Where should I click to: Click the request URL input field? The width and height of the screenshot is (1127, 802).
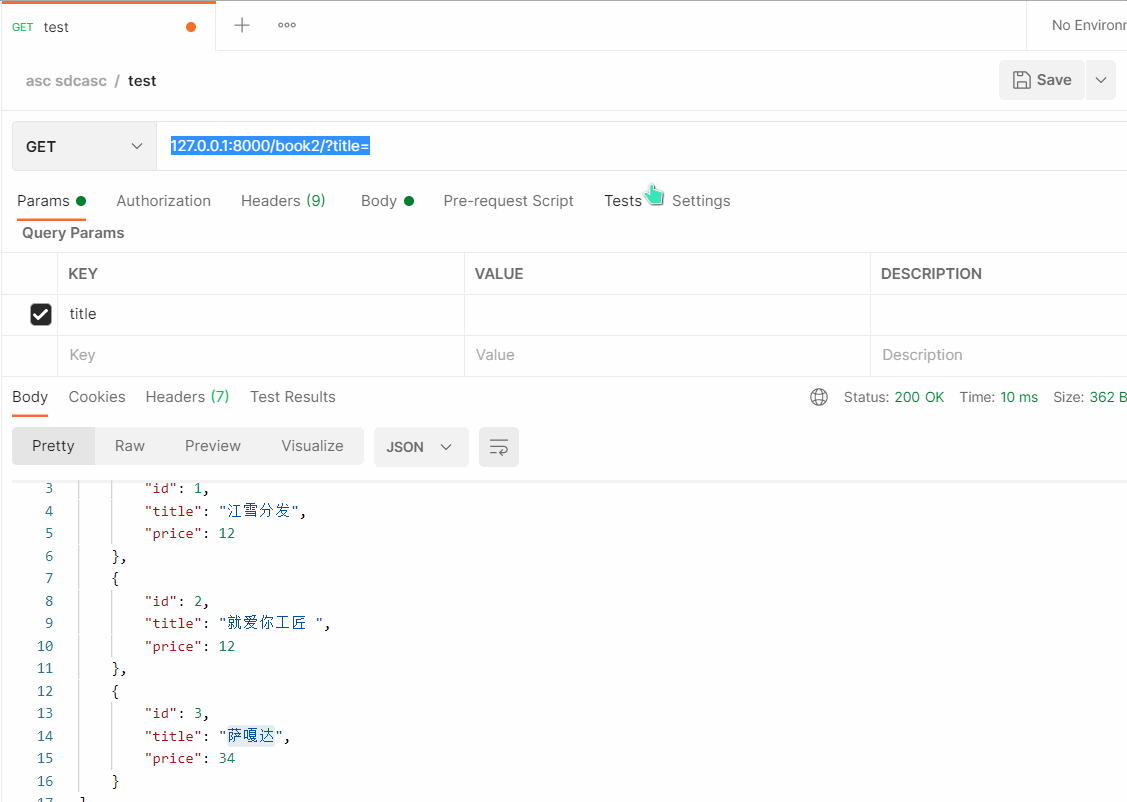640,146
